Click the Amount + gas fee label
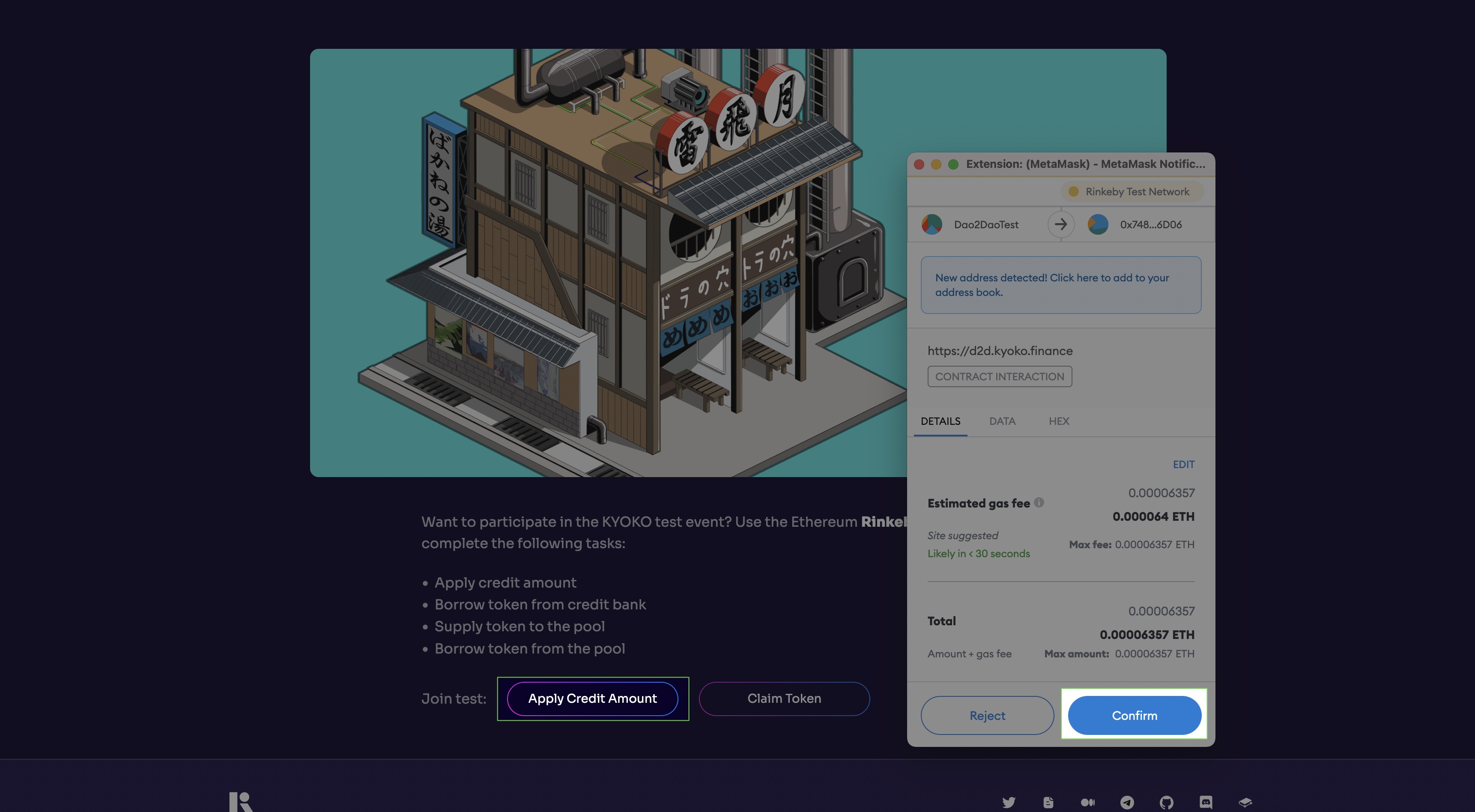The width and height of the screenshot is (1475, 812). click(969, 654)
